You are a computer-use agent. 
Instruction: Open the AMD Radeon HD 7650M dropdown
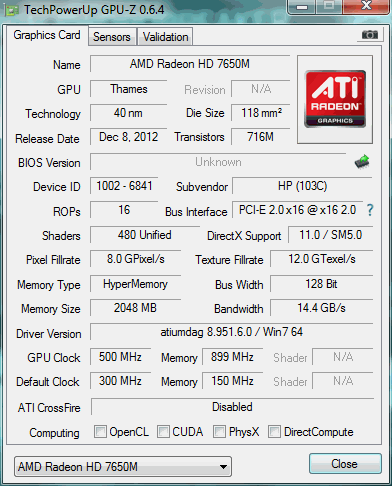tap(123, 467)
